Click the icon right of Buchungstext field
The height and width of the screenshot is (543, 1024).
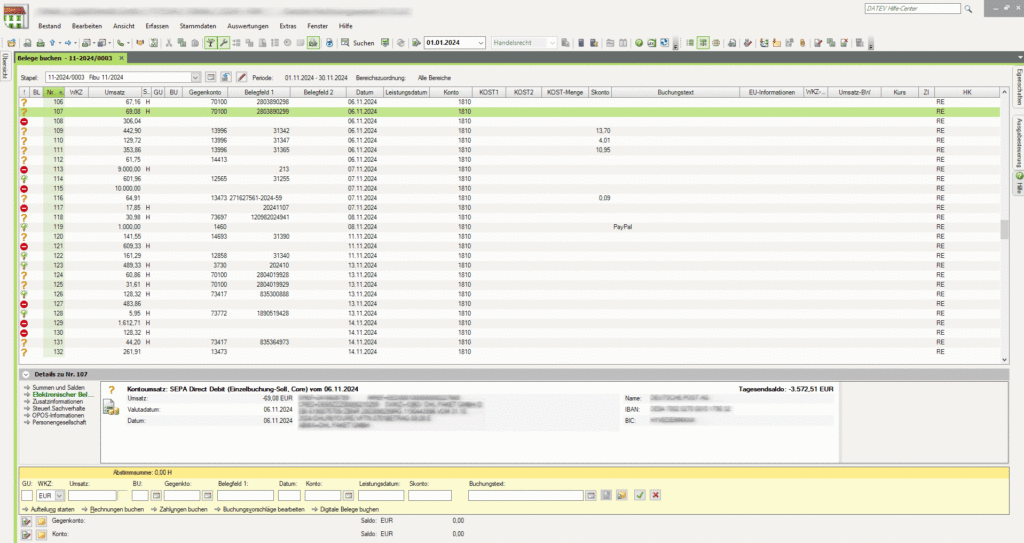590,496
